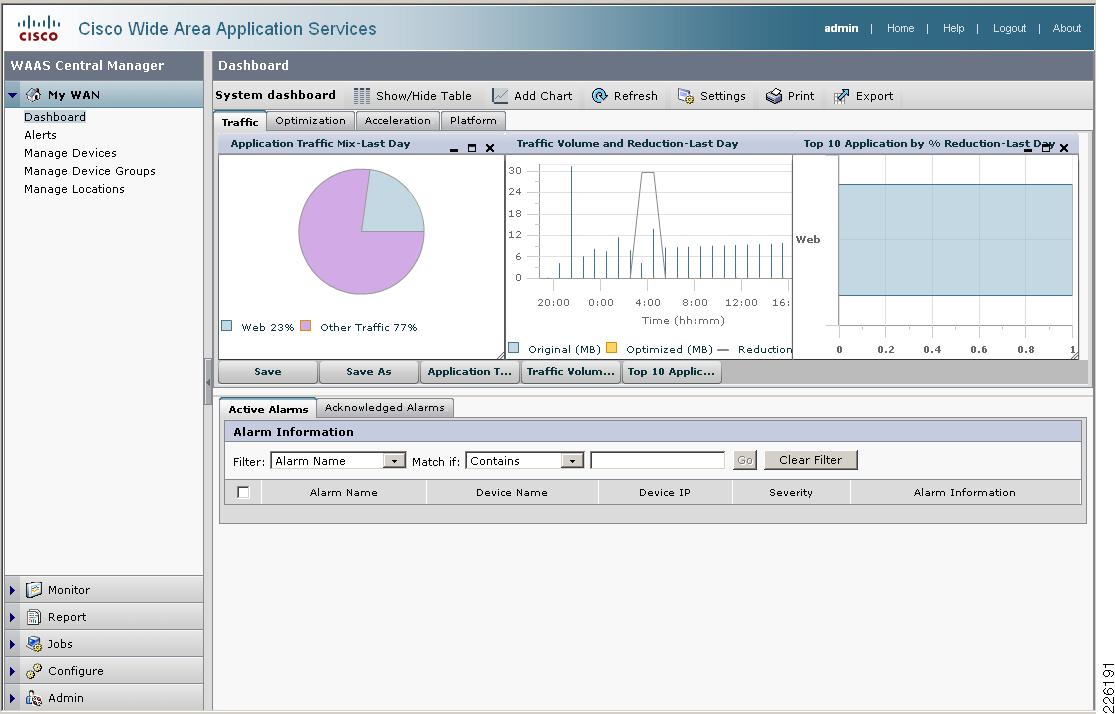Click the Print printer icon

point(774,96)
